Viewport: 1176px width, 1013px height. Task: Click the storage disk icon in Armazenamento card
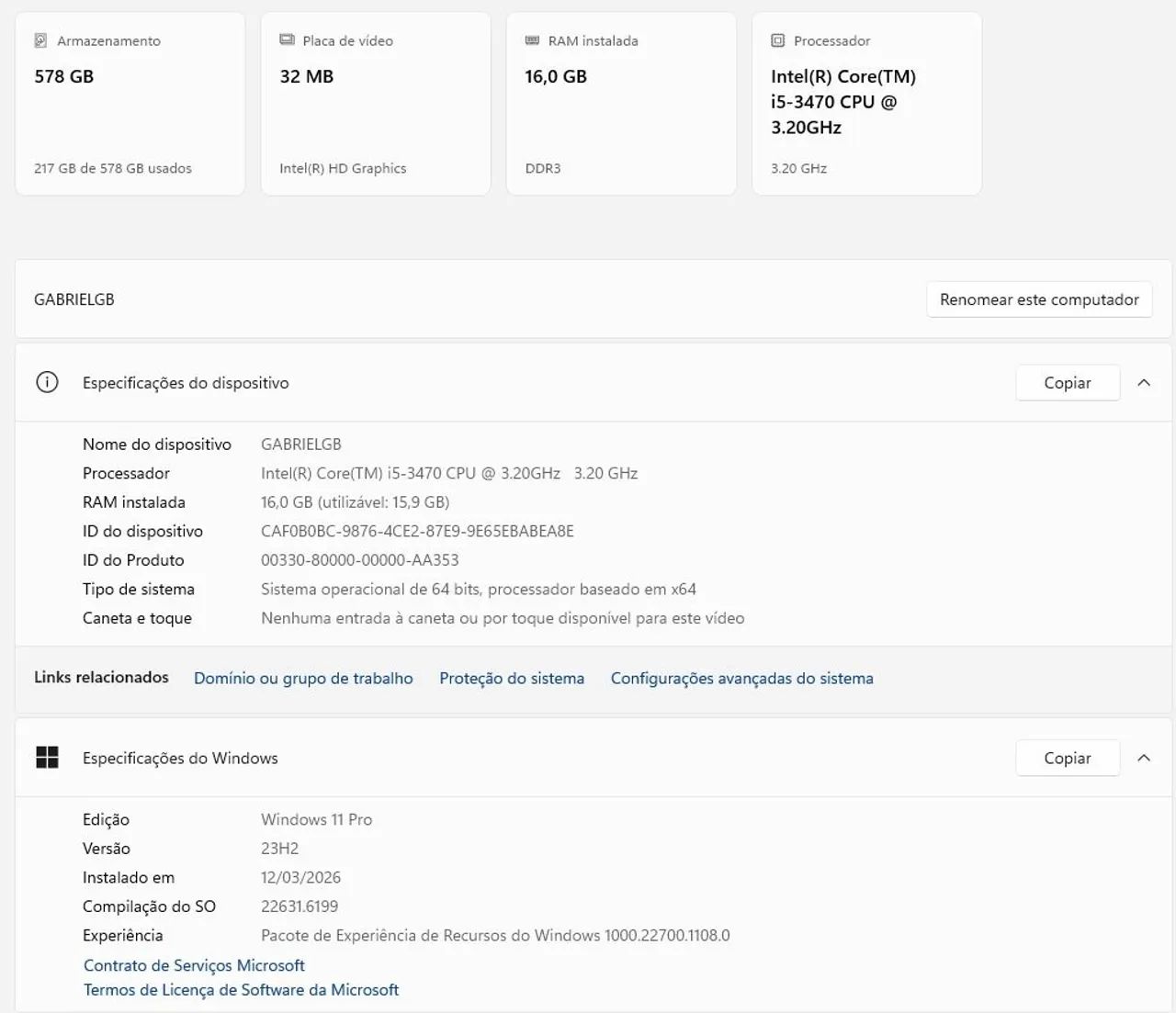tap(40, 40)
